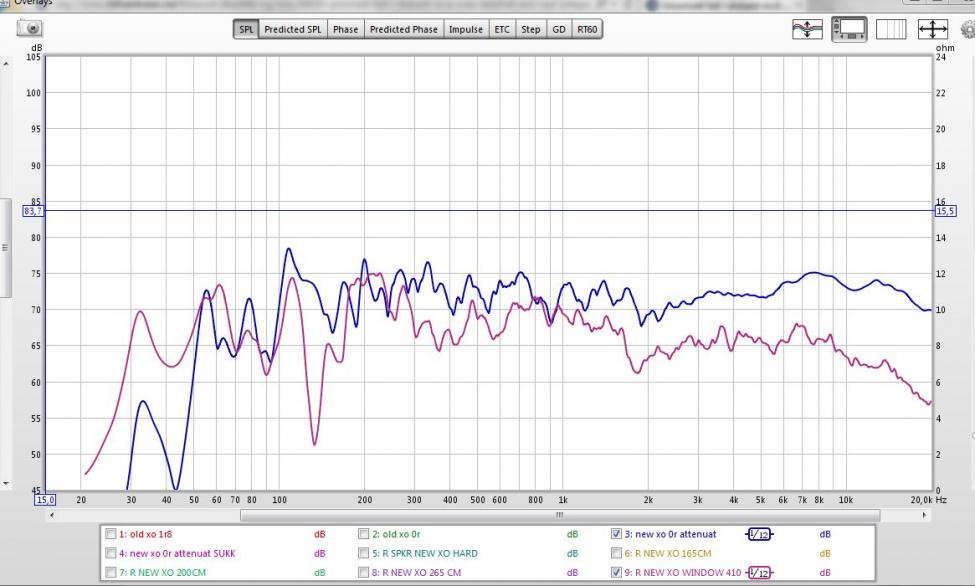Click the 15,5 ohm cursor value box
Image resolution: width=975 pixels, height=586 pixels.
(945, 212)
